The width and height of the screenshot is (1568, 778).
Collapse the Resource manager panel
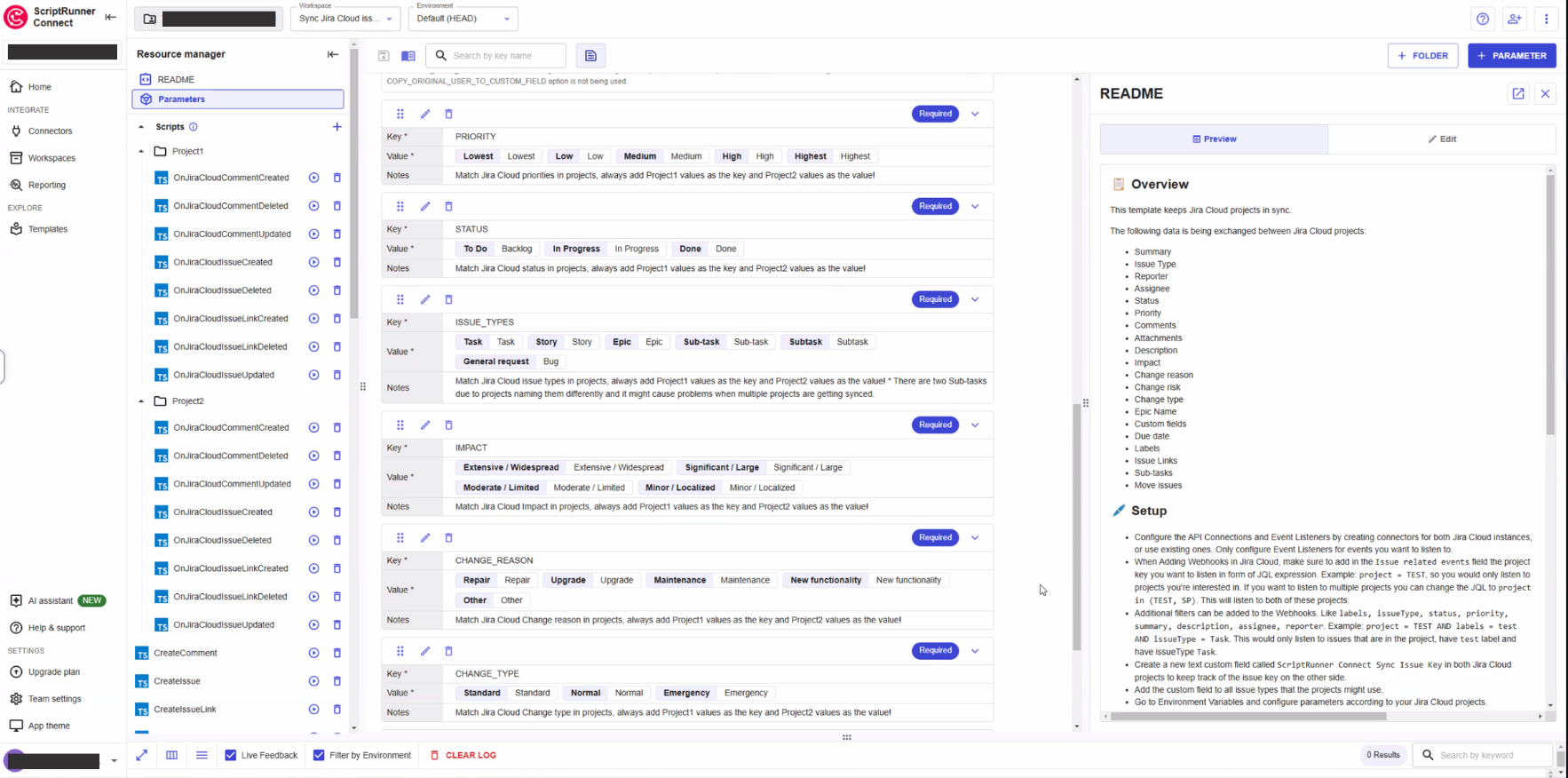(x=333, y=54)
